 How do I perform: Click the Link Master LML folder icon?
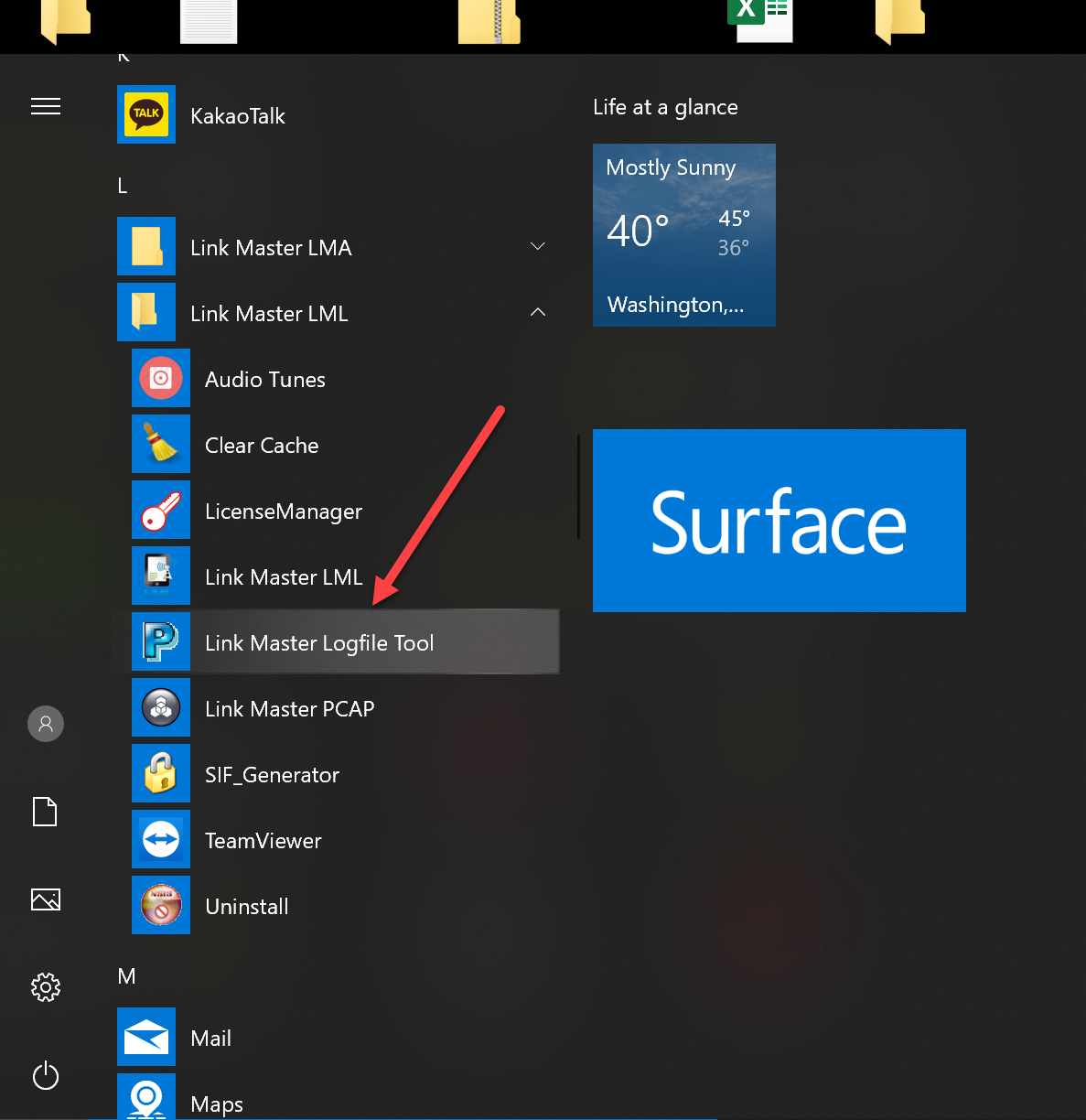pyautogui.click(x=146, y=312)
